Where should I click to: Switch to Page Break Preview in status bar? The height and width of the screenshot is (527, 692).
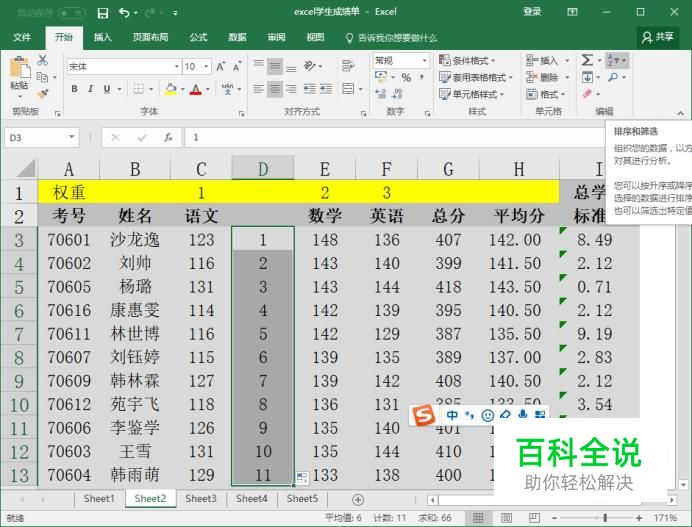point(534,518)
